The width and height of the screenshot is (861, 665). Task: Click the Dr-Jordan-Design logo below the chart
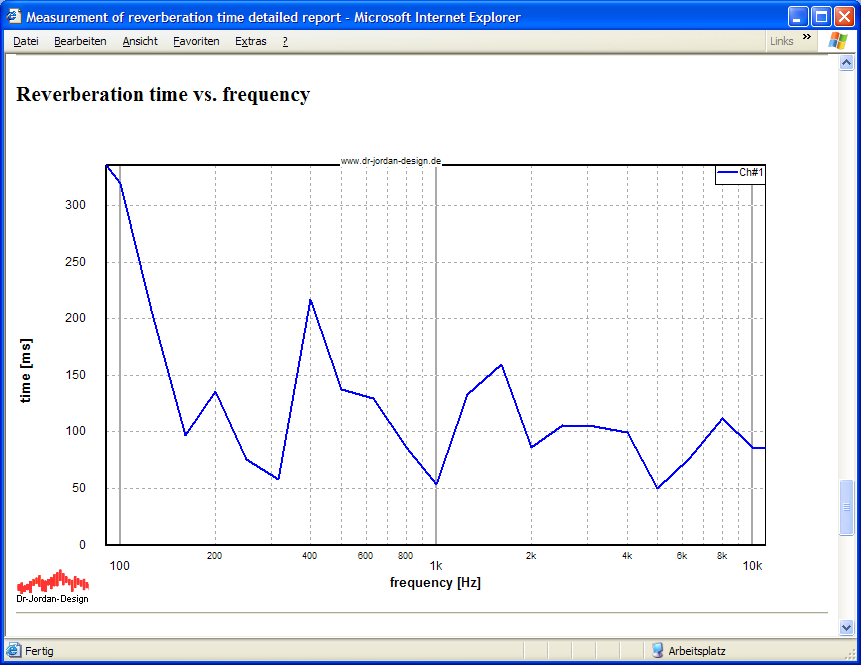(53, 586)
